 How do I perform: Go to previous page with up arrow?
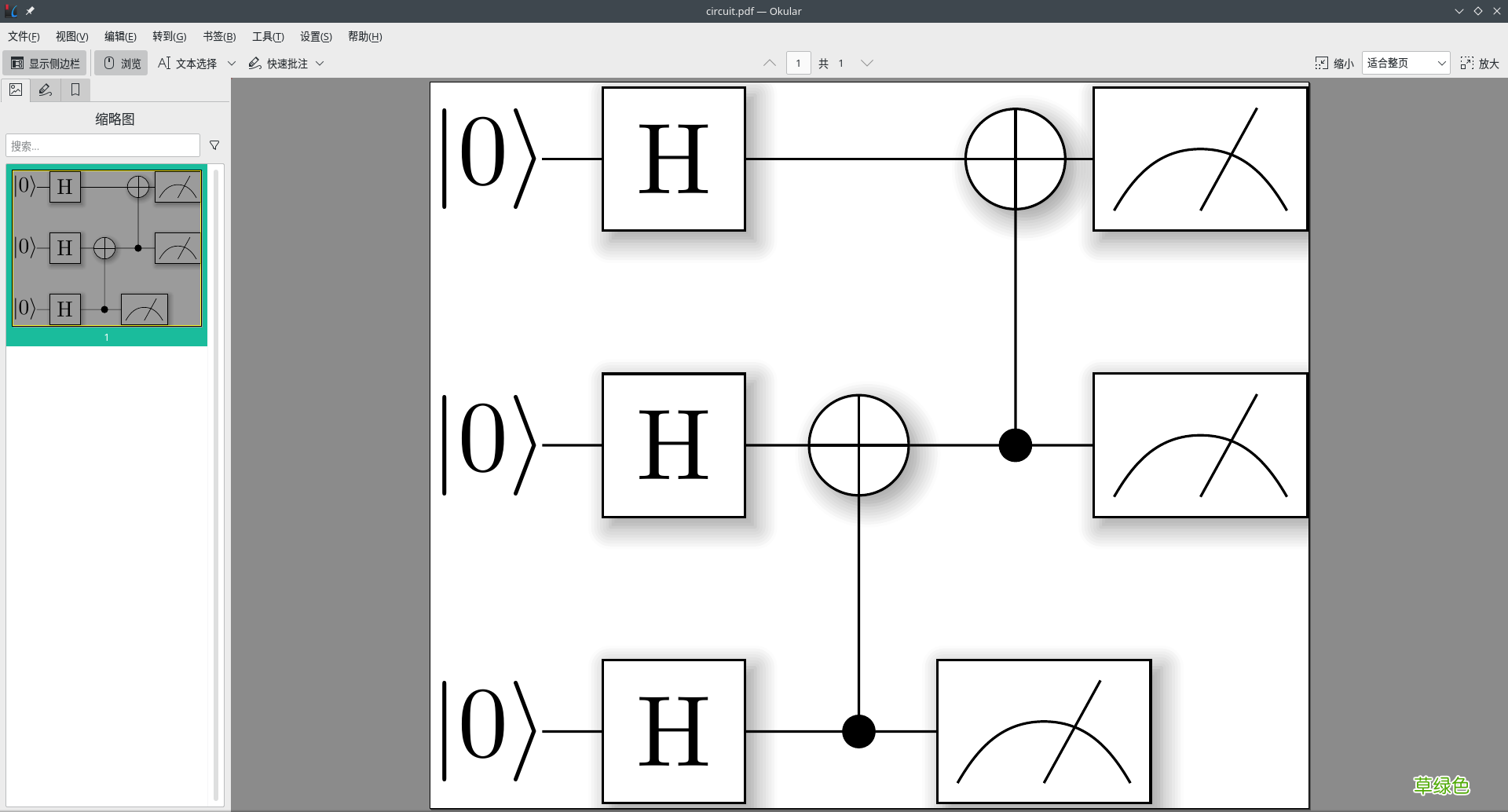point(770,64)
